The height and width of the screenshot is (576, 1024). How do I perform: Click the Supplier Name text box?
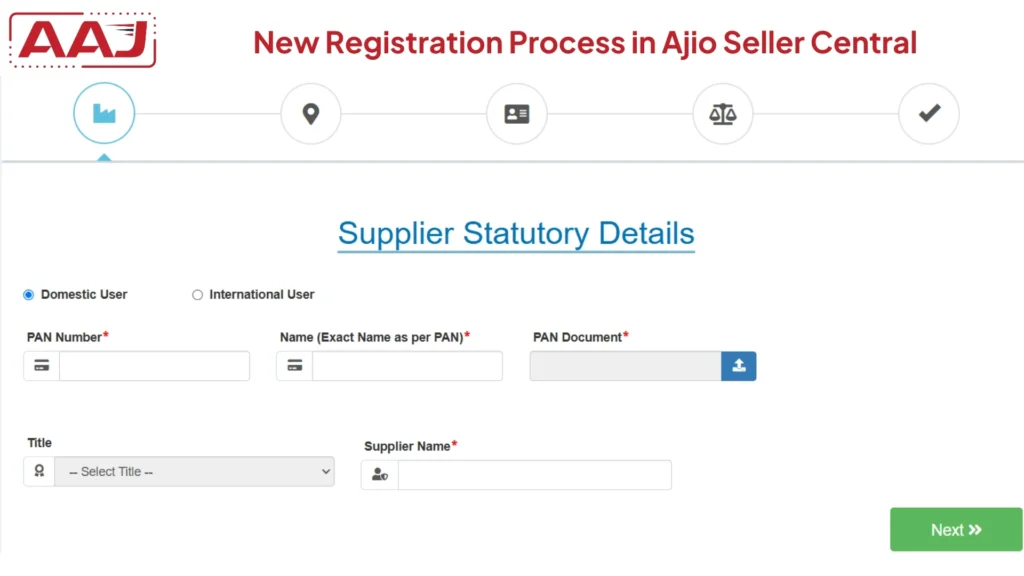534,474
